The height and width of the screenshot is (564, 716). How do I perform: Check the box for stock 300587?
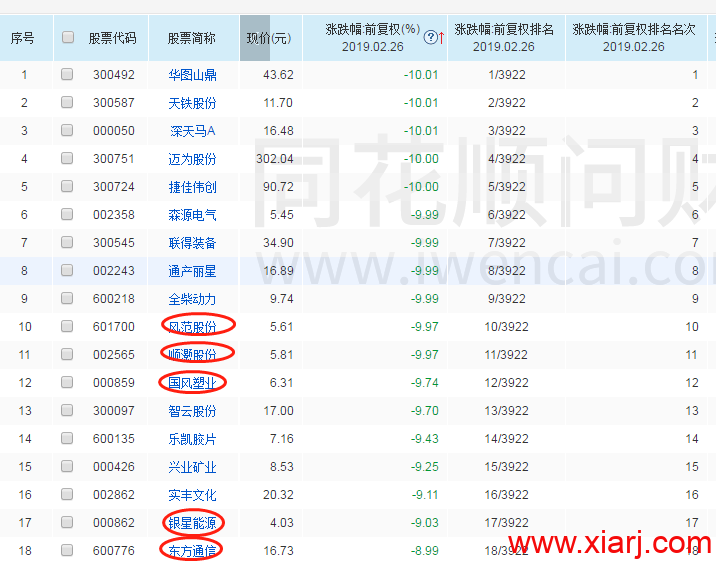pyautogui.click(x=67, y=102)
